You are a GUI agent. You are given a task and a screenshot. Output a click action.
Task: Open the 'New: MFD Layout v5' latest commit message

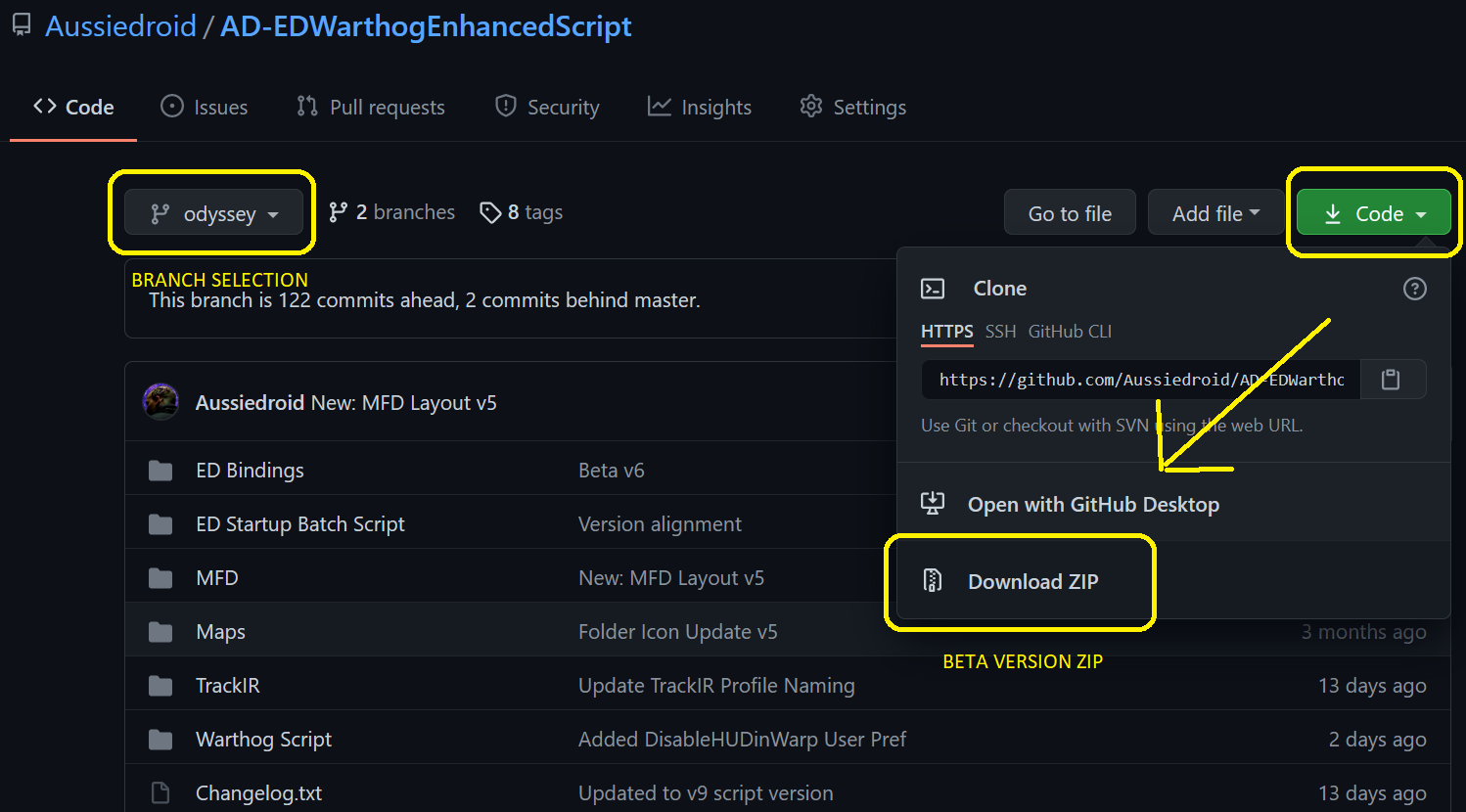[403, 403]
